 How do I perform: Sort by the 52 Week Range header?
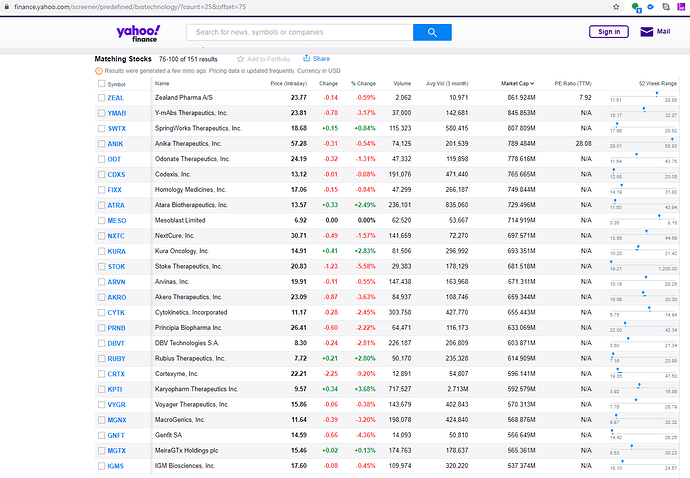658,84
